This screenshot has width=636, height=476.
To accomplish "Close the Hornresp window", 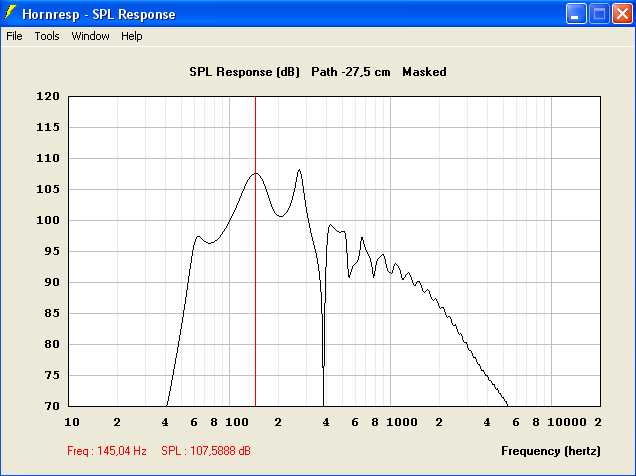I will [621, 14].
